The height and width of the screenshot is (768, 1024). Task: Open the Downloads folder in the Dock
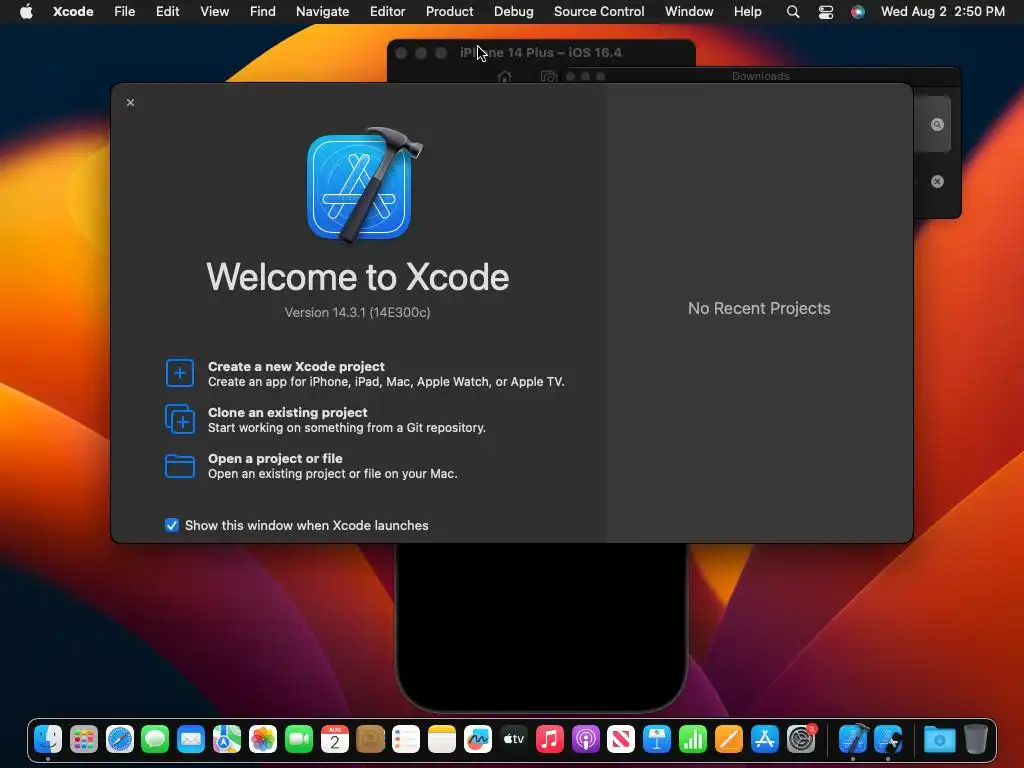[x=940, y=739]
